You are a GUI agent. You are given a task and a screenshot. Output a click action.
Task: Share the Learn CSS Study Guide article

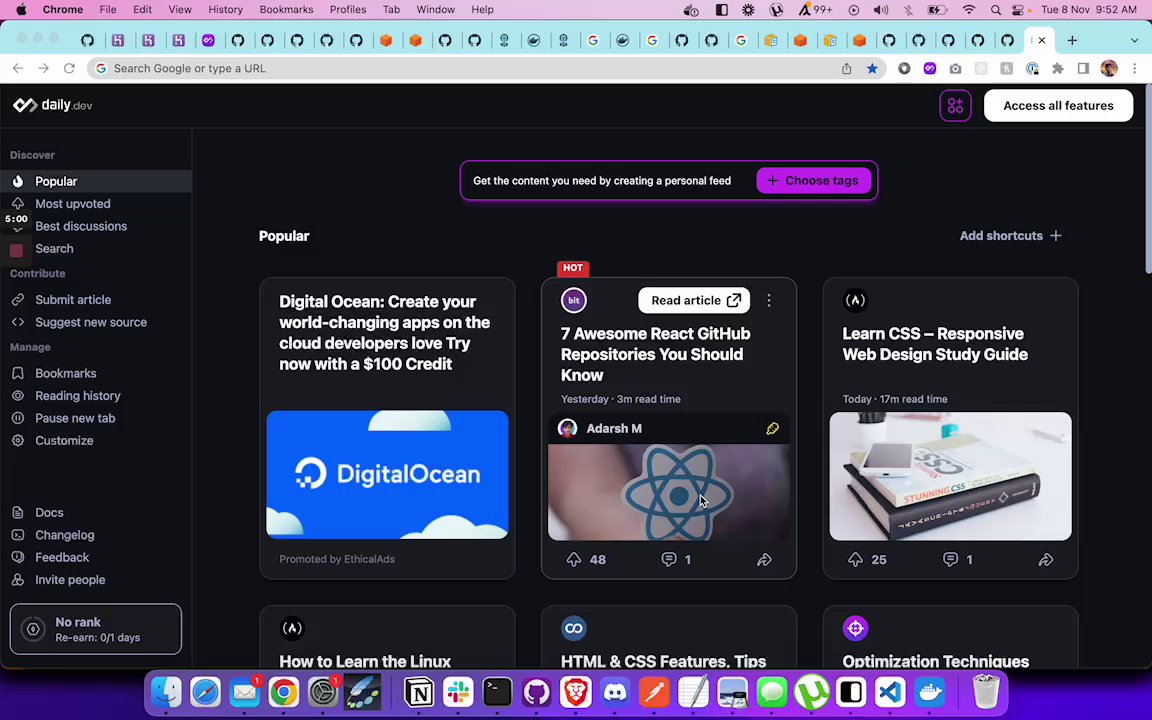[x=1045, y=560]
